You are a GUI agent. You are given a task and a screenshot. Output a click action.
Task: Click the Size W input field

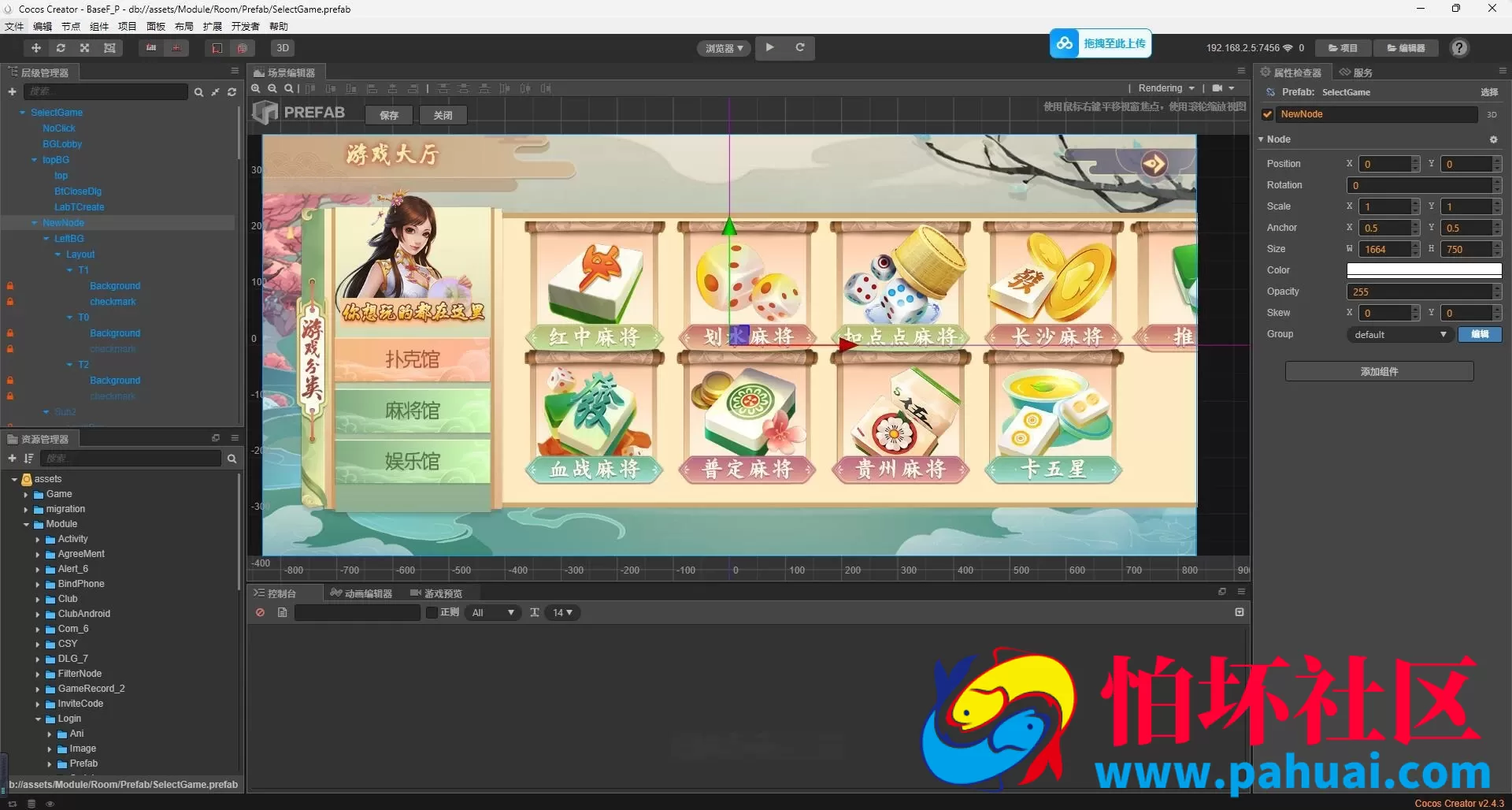click(1384, 249)
